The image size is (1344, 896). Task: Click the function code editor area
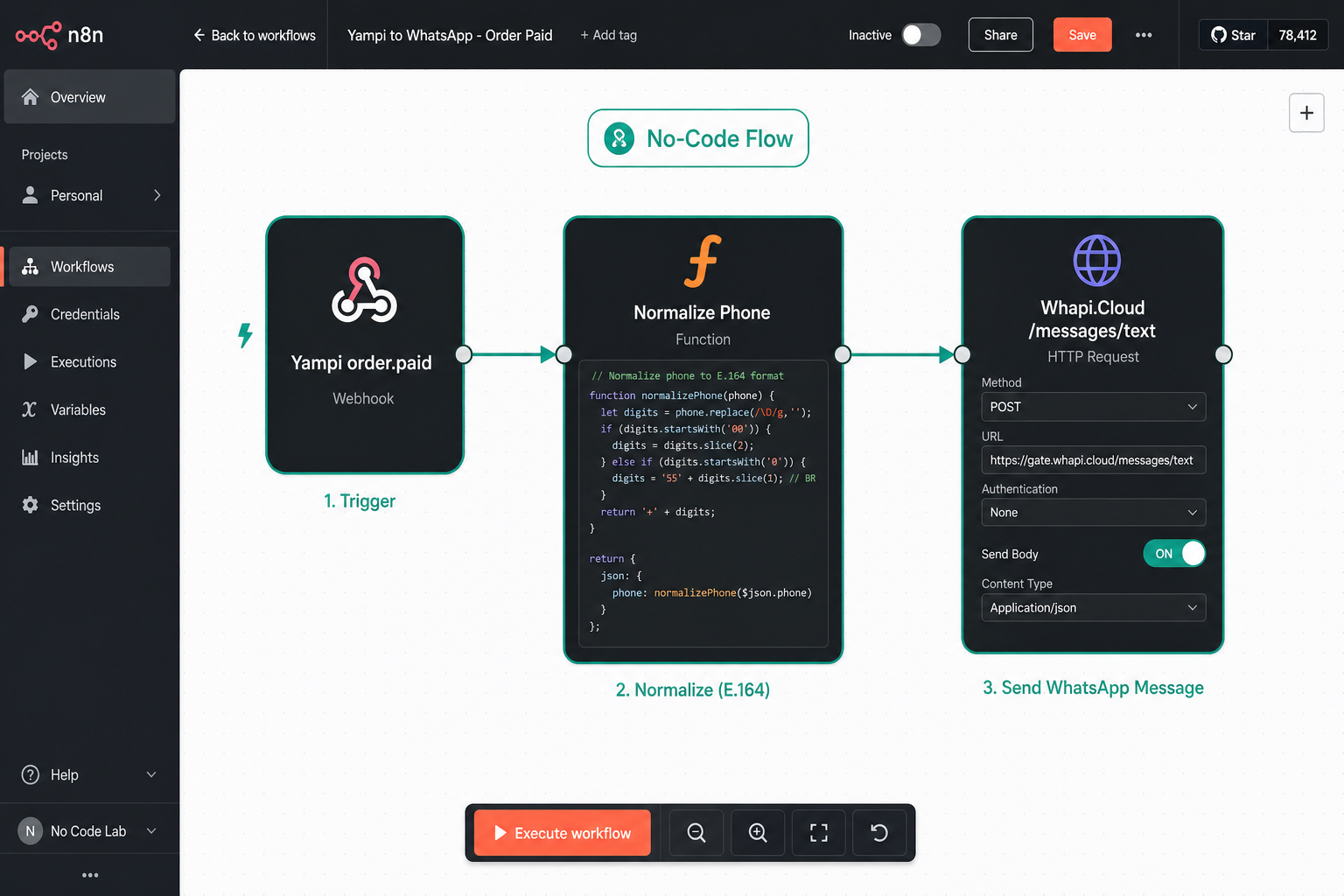point(703,503)
